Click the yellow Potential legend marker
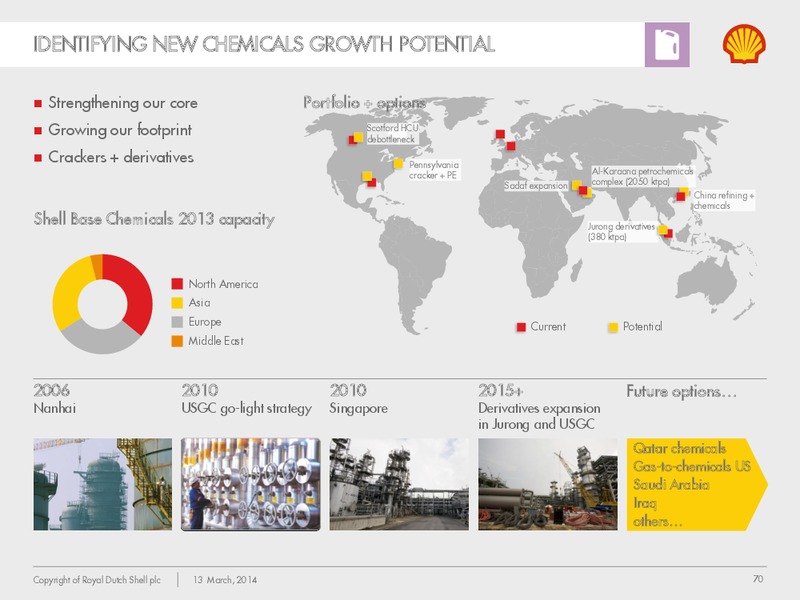The width and height of the screenshot is (800, 600). [x=613, y=327]
